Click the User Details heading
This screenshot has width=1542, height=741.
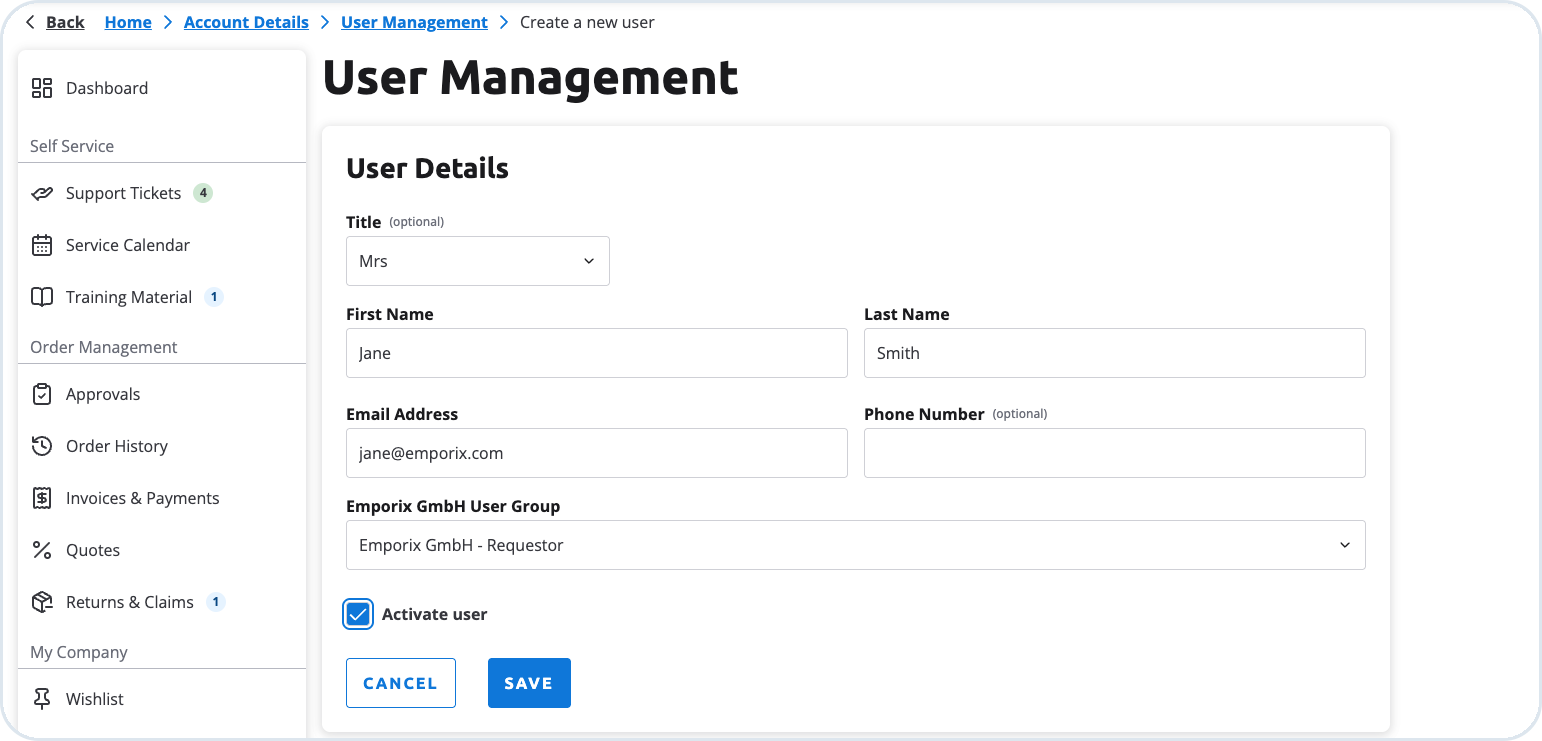[427, 168]
